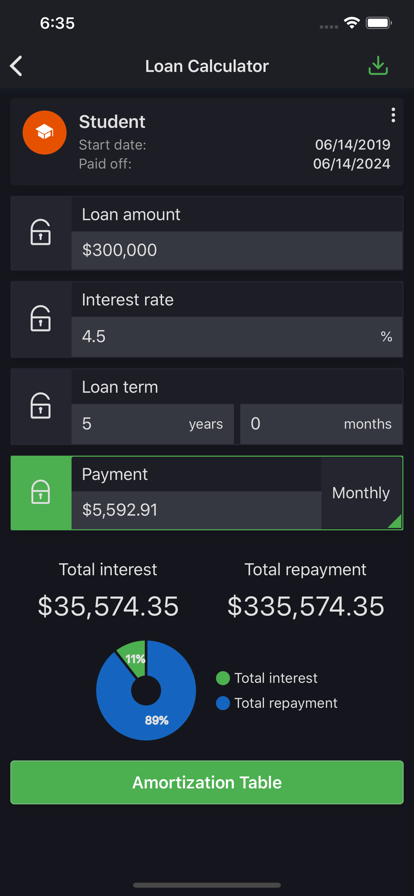Open the three-dot menu on Student card
Viewport: 414px width, 896px height.
point(393,115)
